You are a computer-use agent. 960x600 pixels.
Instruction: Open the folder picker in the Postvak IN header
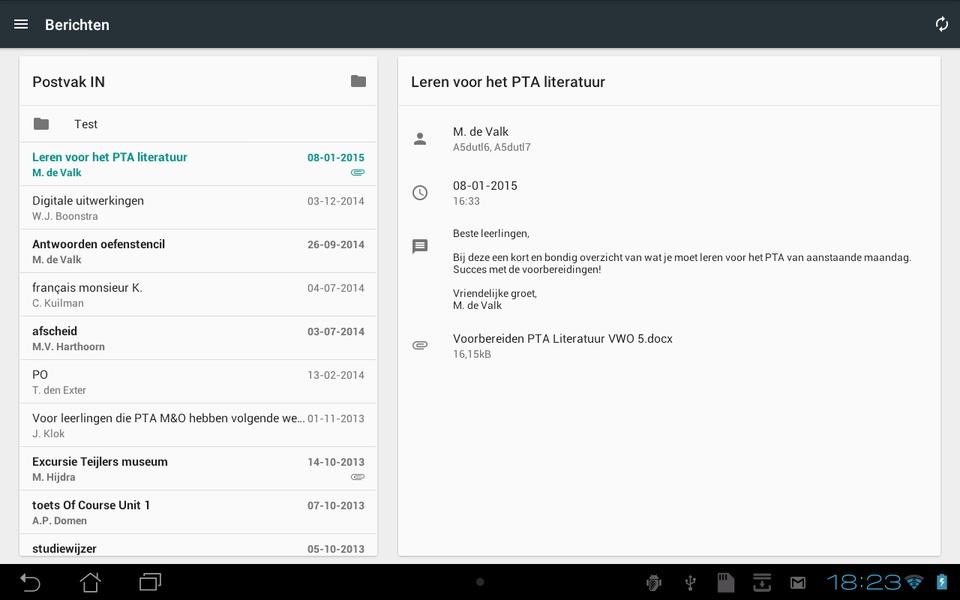click(358, 81)
